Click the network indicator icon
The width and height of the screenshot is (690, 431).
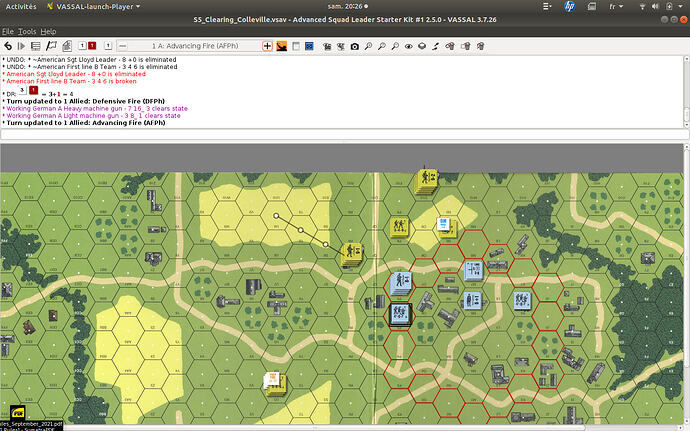click(x=642, y=7)
